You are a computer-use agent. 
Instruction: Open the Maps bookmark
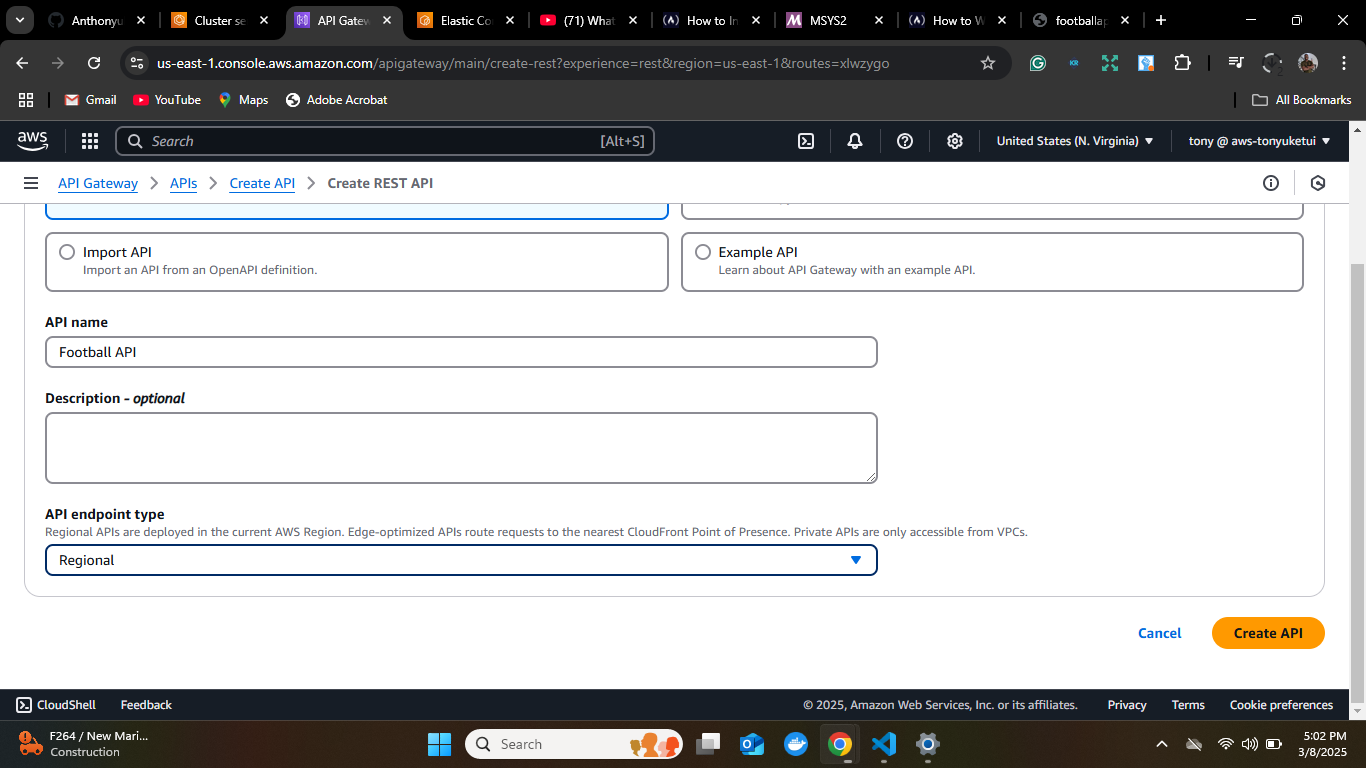pyautogui.click(x=243, y=100)
